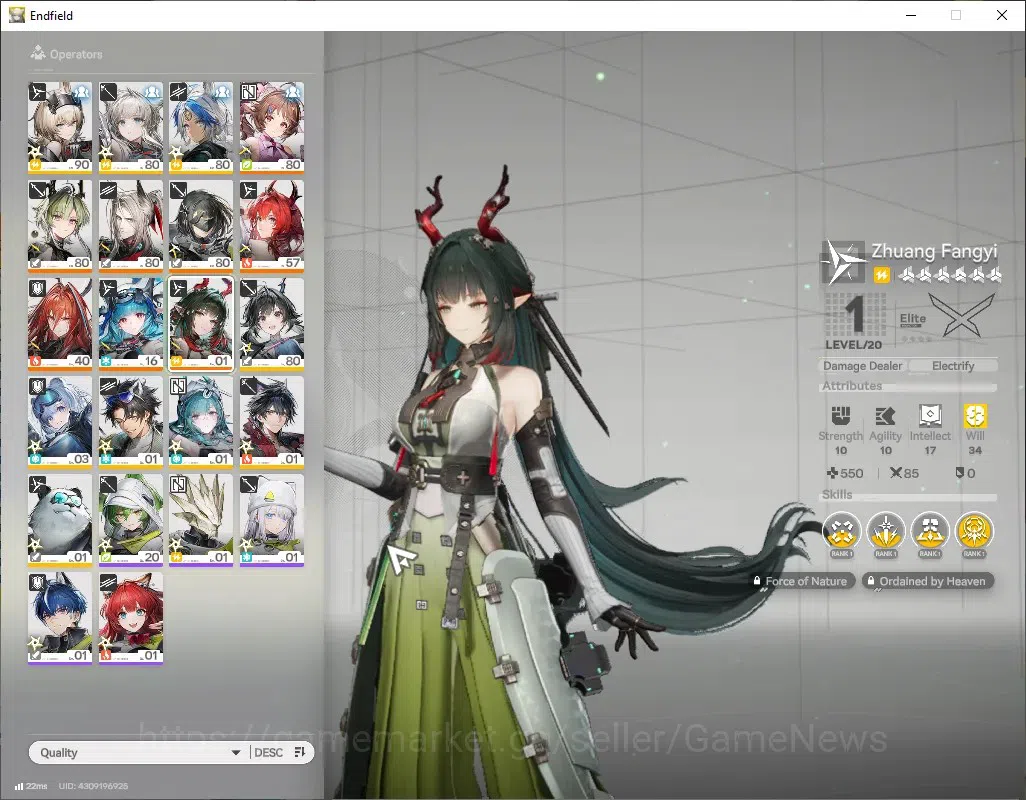The height and width of the screenshot is (800, 1026).
Task: Click the network signal bars icon
Action: (19, 786)
